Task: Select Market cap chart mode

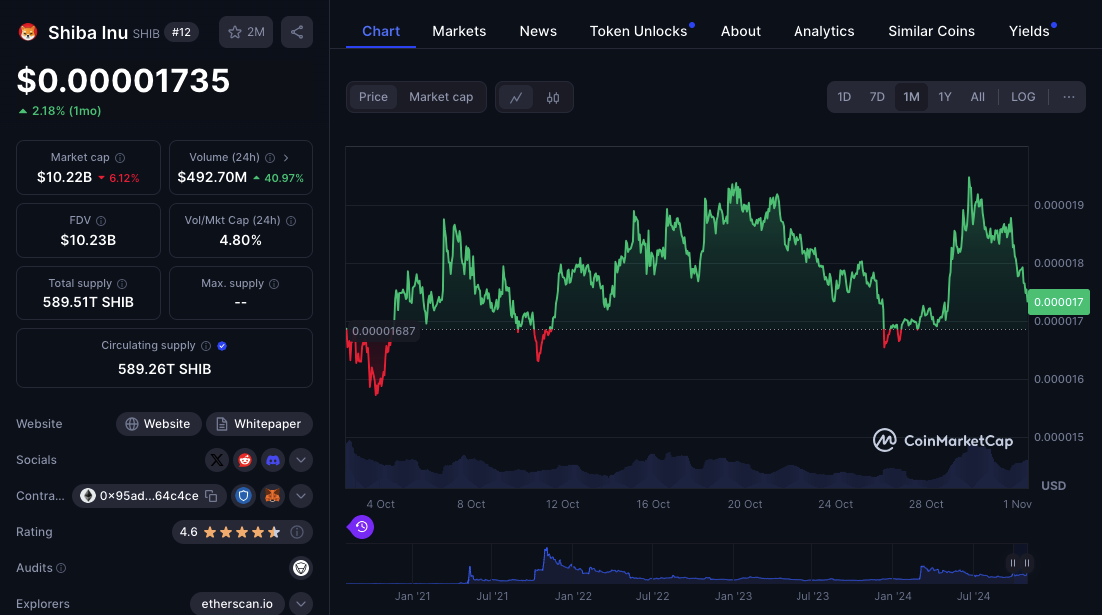Action: tap(441, 97)
